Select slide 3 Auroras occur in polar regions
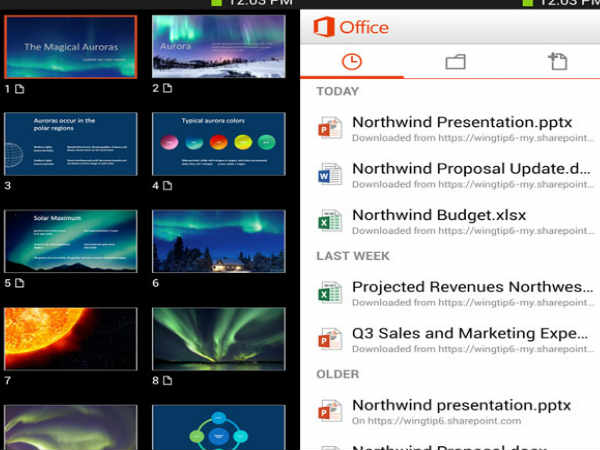Image resolution: width=600 pixels, height=450 pixels. (x=71, y=144)
